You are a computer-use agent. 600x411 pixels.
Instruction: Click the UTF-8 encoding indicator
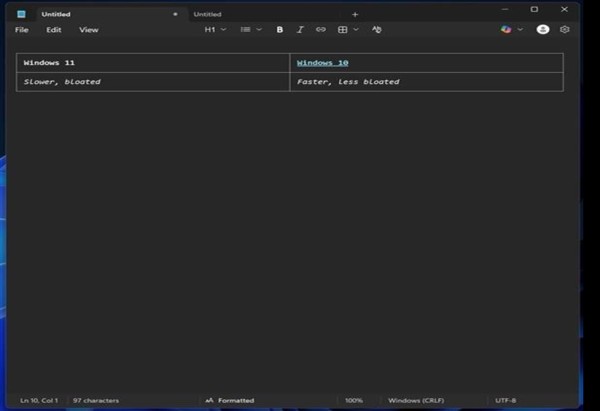pyautogui.click(x=505, y=400)
